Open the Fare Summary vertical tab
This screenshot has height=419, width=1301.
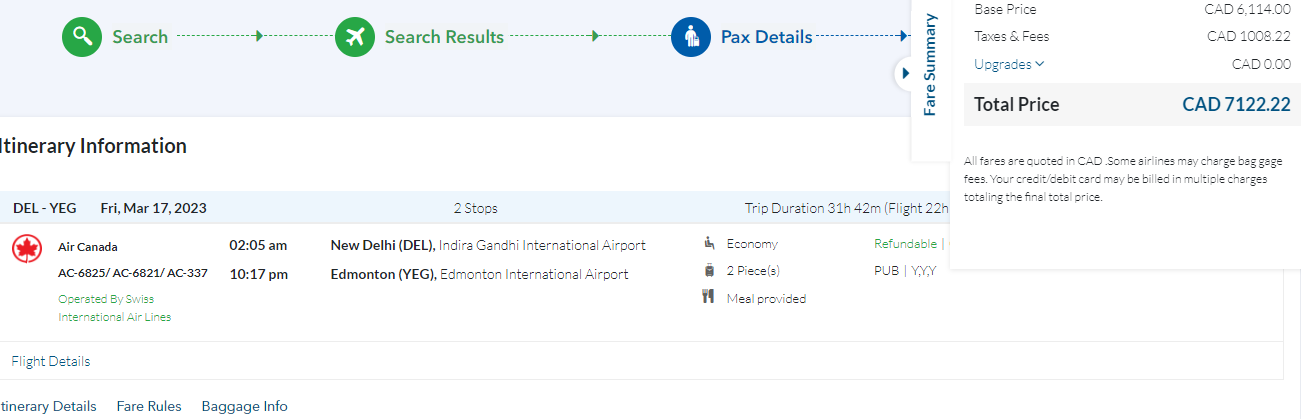pos(930,65)
